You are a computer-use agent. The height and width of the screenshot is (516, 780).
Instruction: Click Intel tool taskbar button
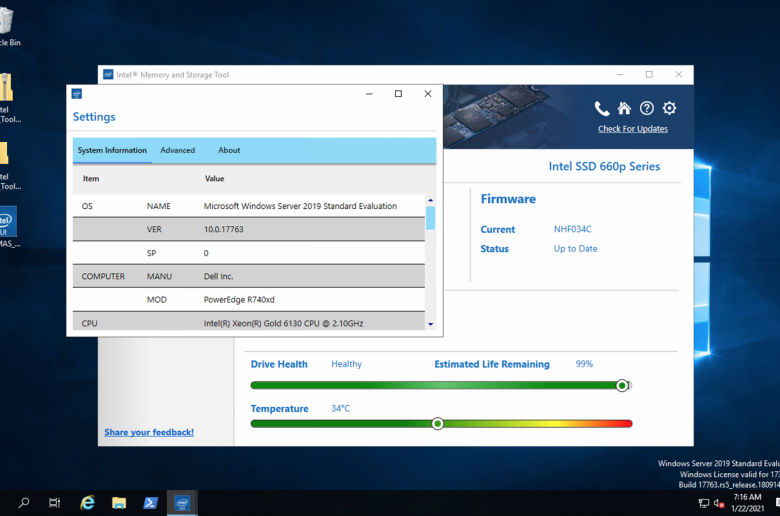pyautogui.click(x=182, y=503)
